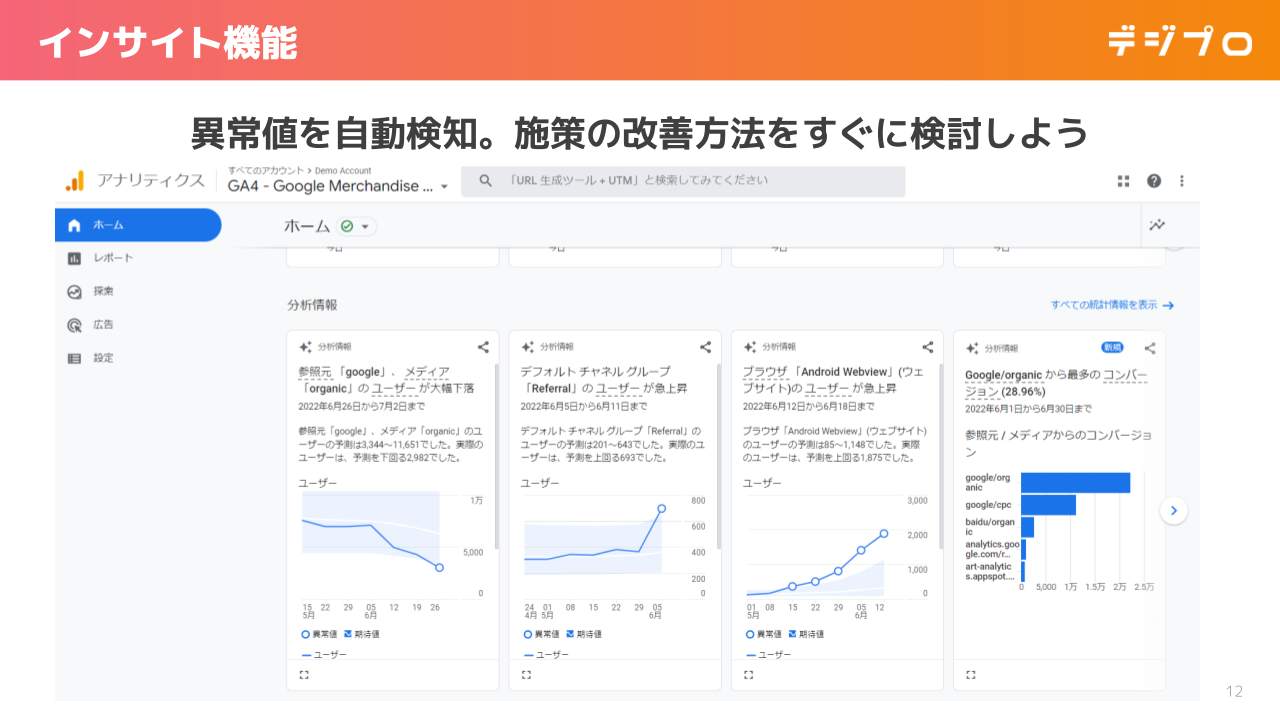This screenshot has width=1280, height=720.
Task: Click the Demo Account breadcrumb text
Action: pyautogui.click(x=343, y=170)
